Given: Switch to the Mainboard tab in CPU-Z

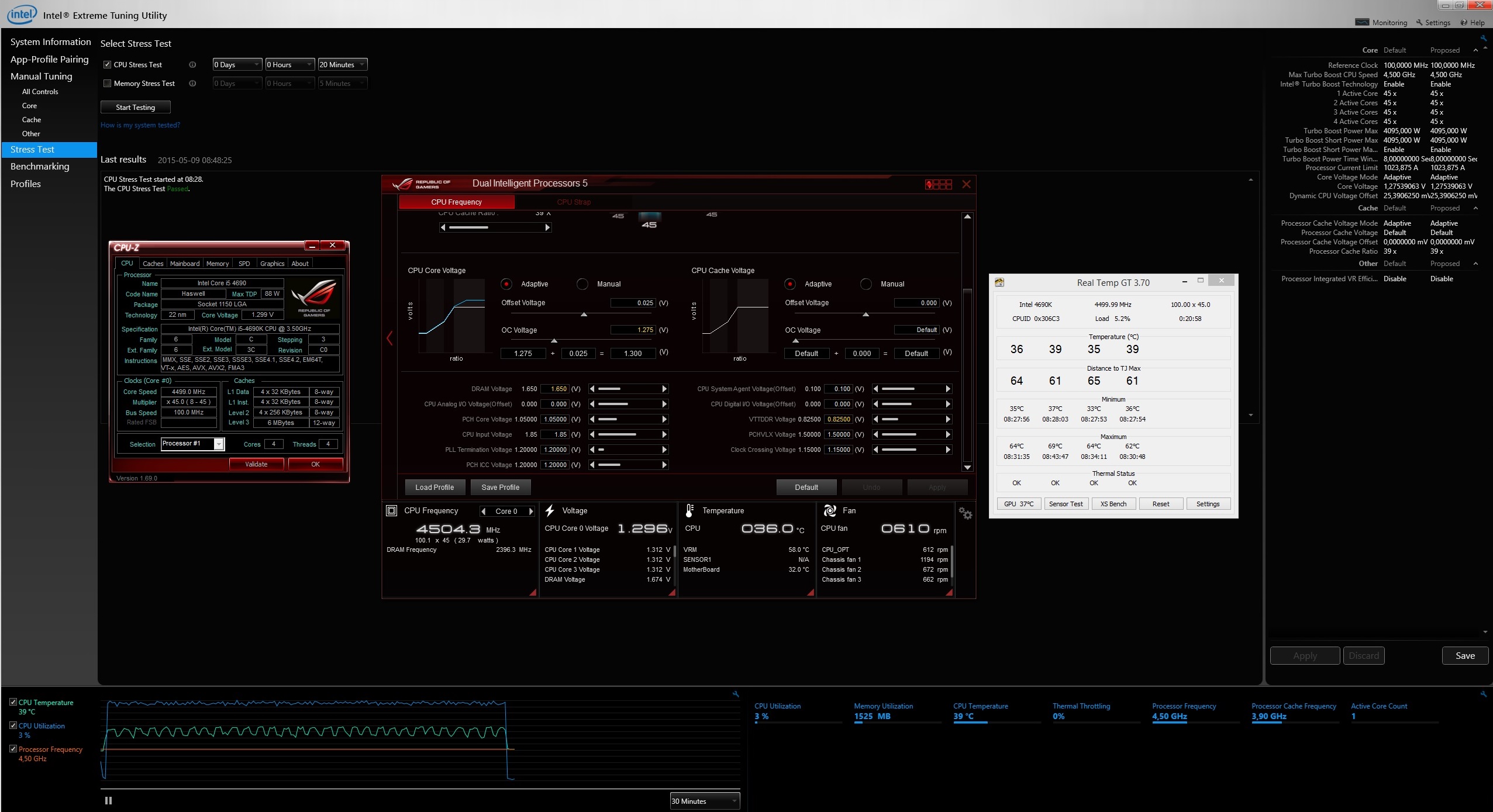Looking at the screenshot, I should point(185,264).
